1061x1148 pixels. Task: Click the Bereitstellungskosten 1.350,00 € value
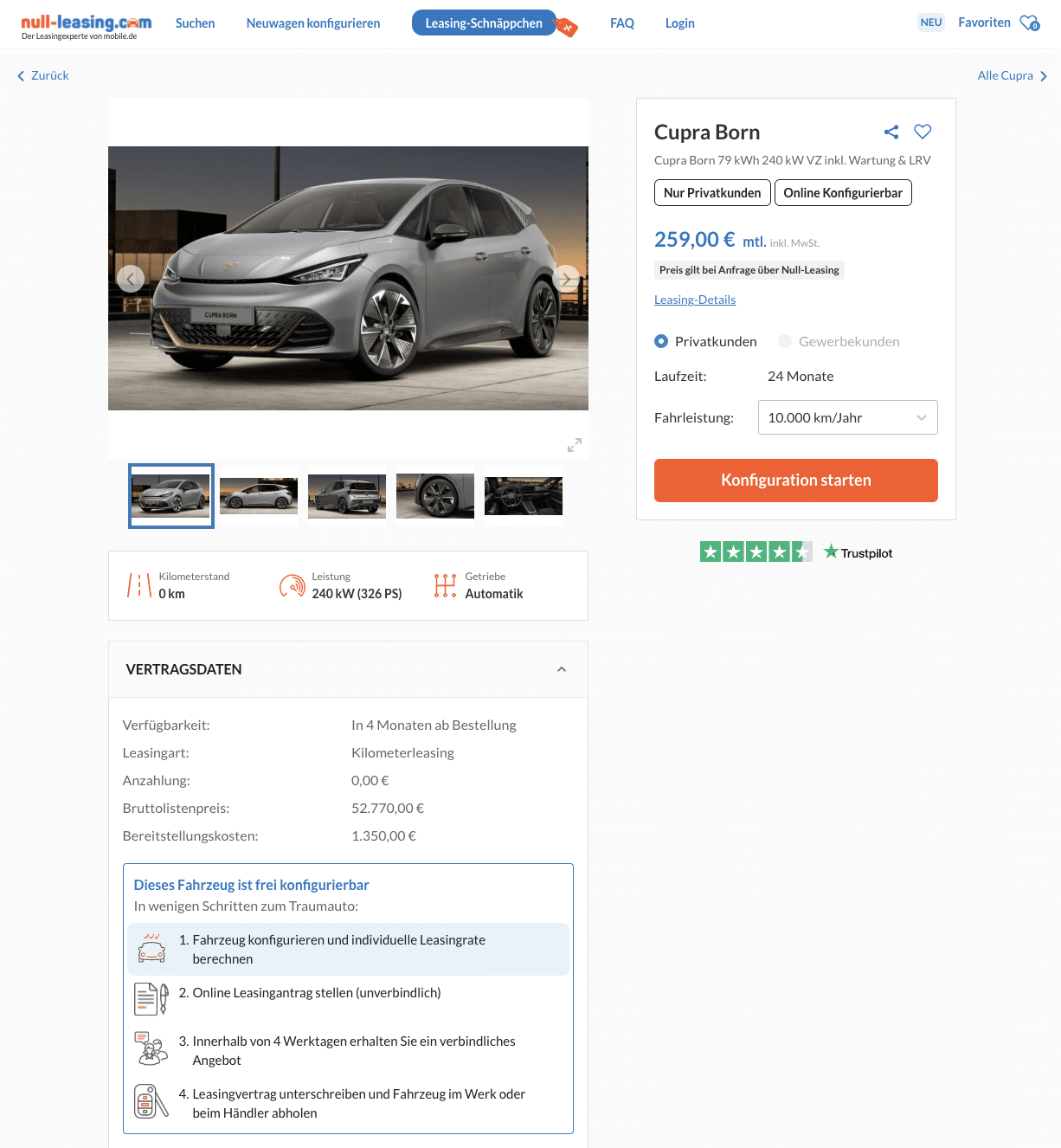[383, 836]
